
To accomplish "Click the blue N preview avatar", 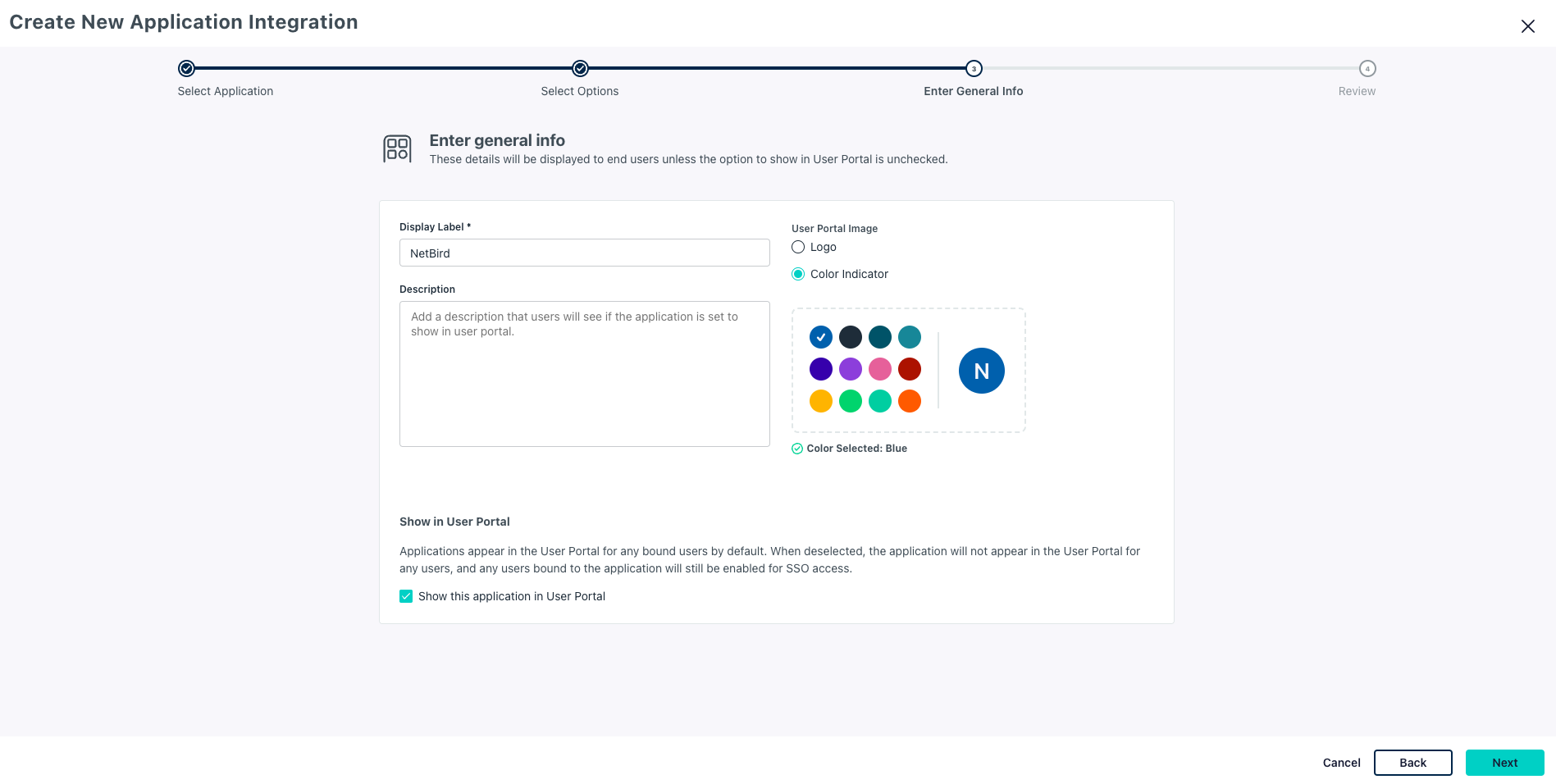I will coord(981,371).
